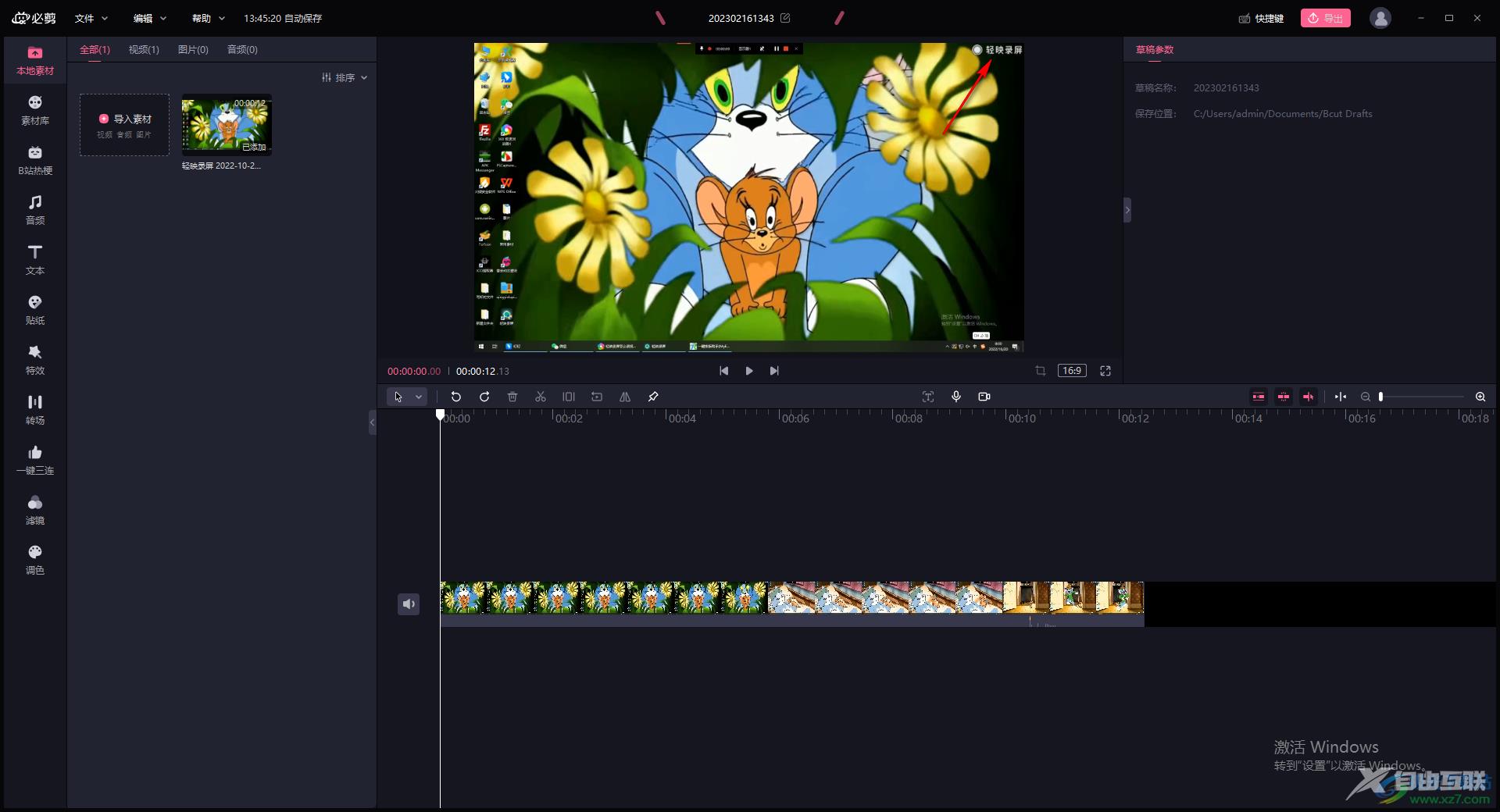Choose the pointer selection tool
This screenshot has width=1500, height=812.
click(398, 397)
